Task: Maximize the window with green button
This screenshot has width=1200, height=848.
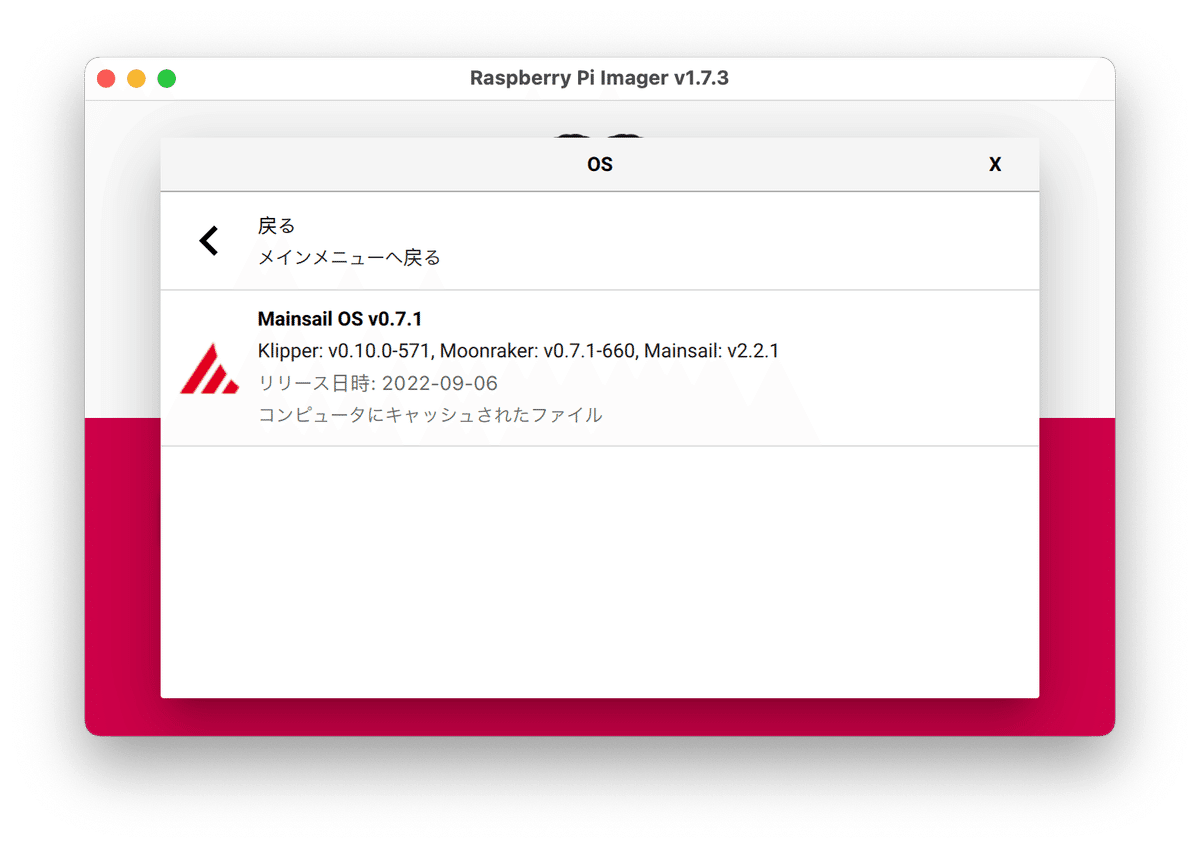Action: point(167,78)
